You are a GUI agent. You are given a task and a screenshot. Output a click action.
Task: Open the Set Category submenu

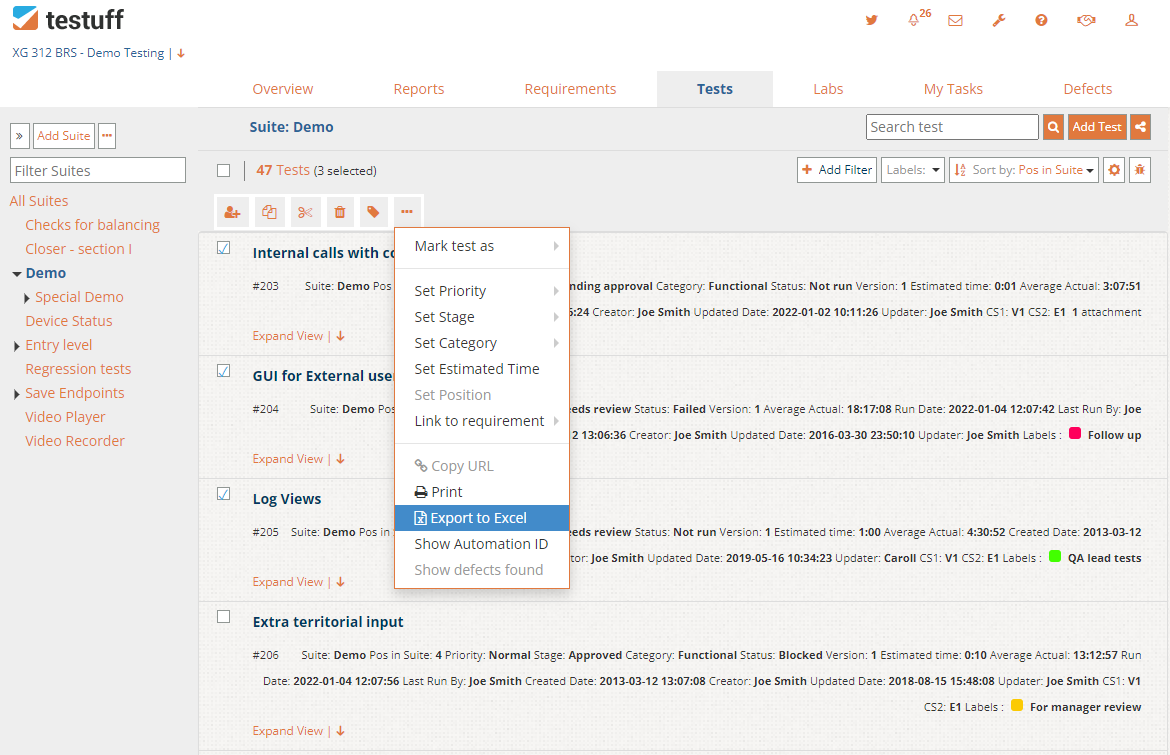pos(482,343)
